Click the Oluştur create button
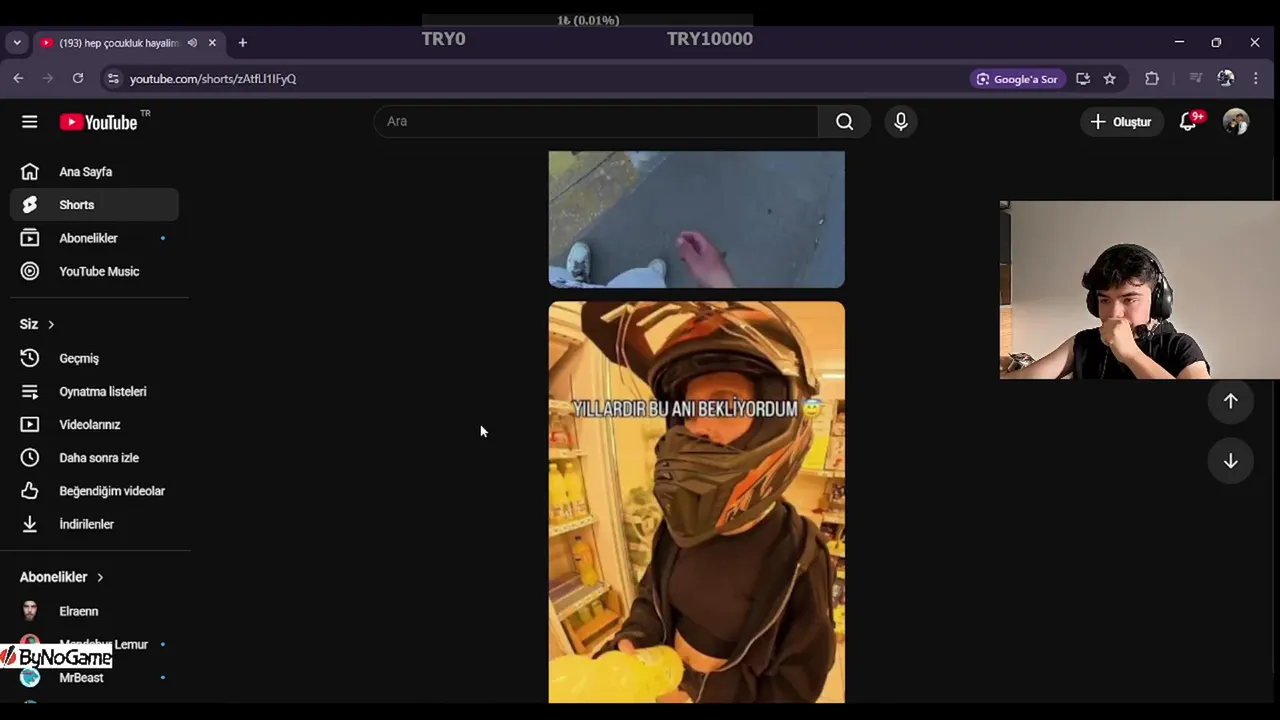 [x=1121, y=122]
